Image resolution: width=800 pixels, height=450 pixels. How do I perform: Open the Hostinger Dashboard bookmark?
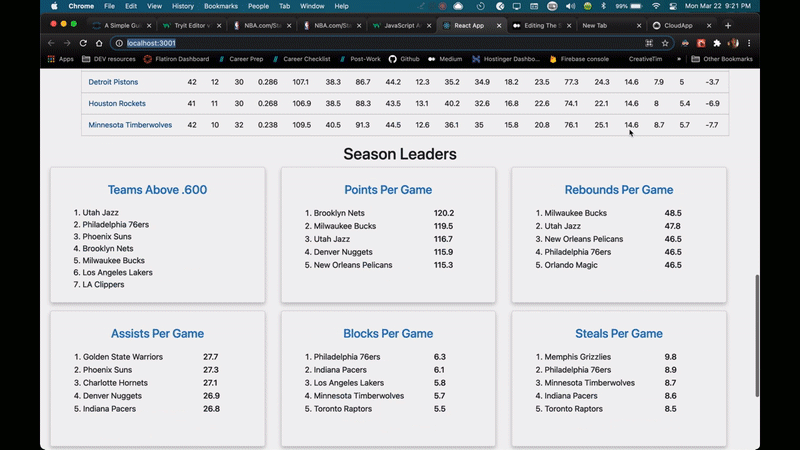coord(505,59)
